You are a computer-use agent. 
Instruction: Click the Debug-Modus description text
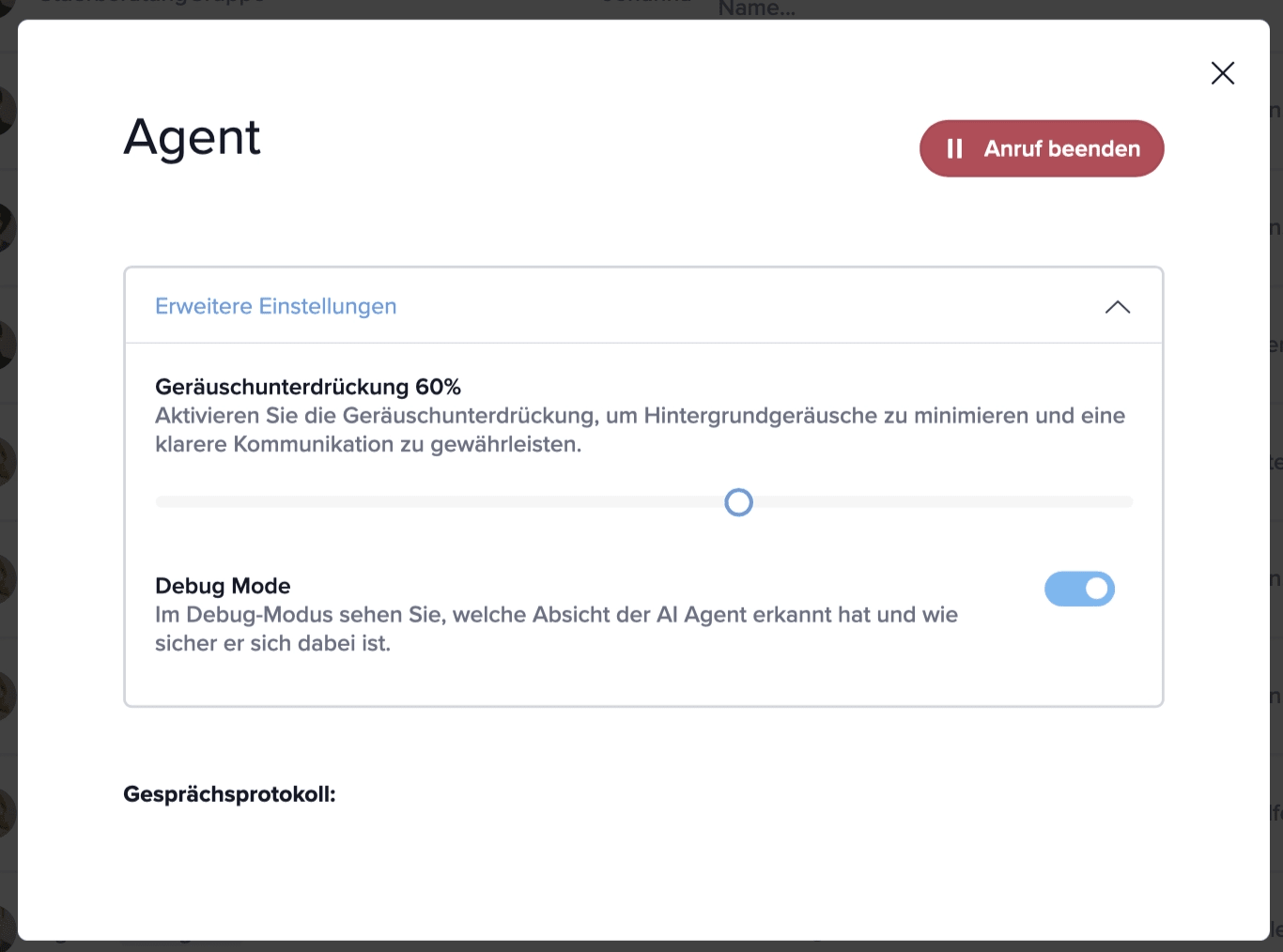556,629
